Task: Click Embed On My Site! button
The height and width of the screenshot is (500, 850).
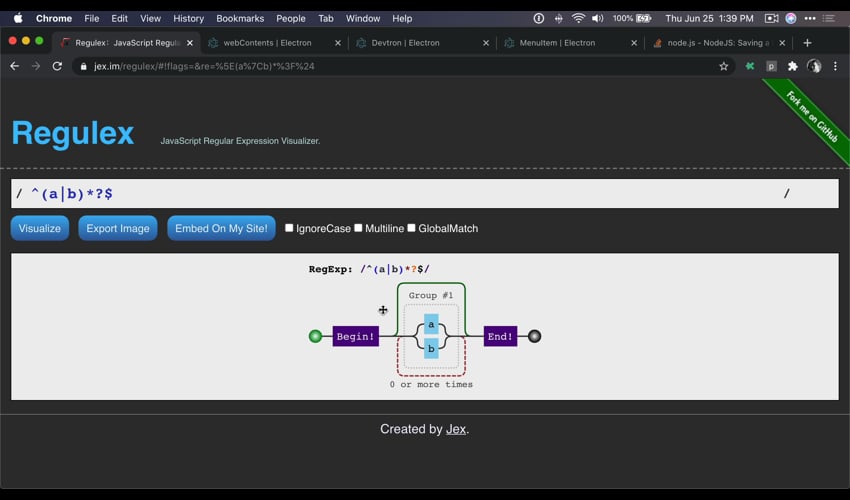Action: tap(221, 228)
